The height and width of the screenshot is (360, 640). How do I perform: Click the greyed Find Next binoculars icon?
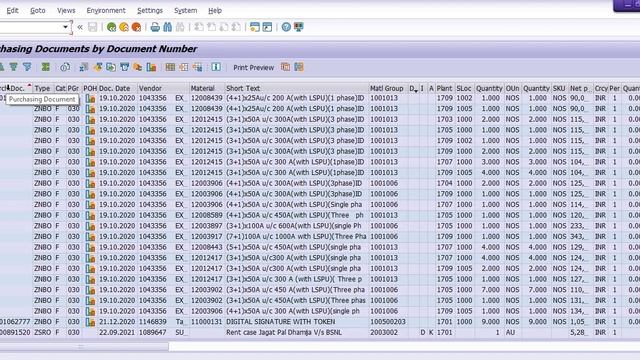pos(180,27)
